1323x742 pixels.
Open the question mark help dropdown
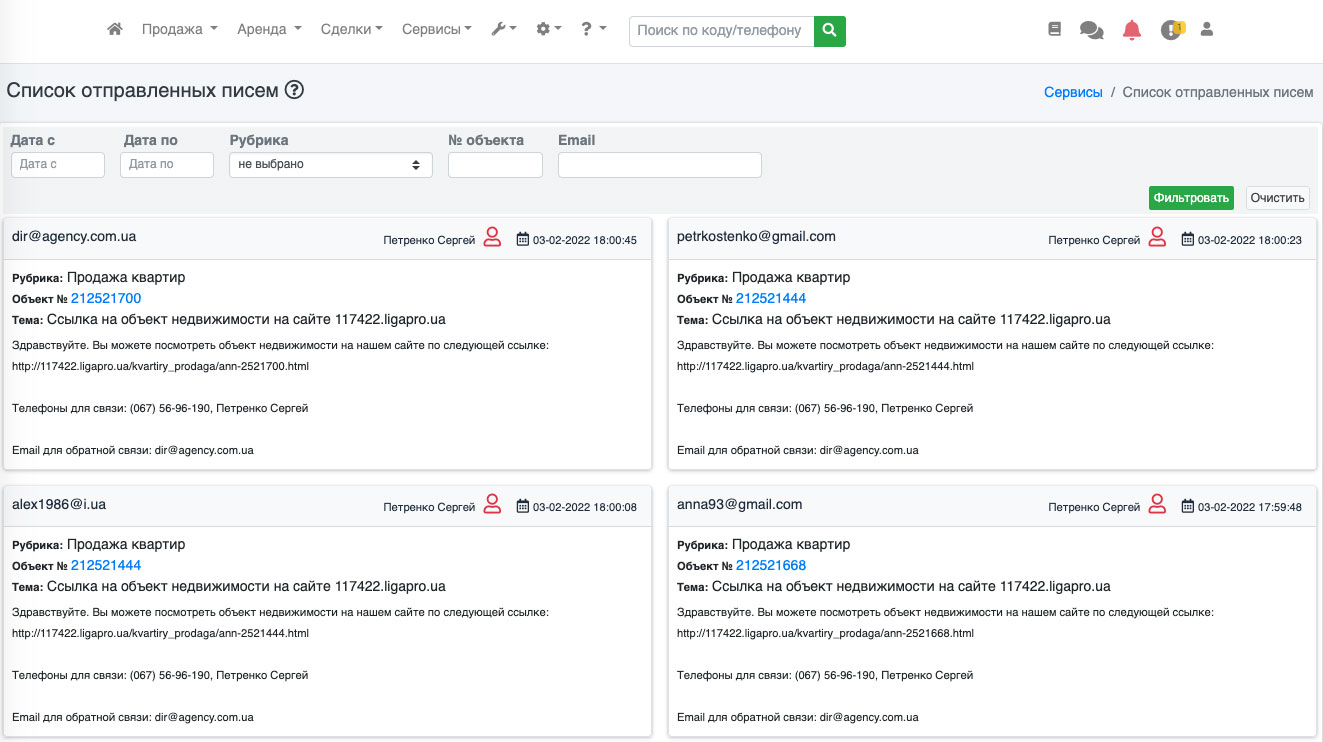(594, 30)
